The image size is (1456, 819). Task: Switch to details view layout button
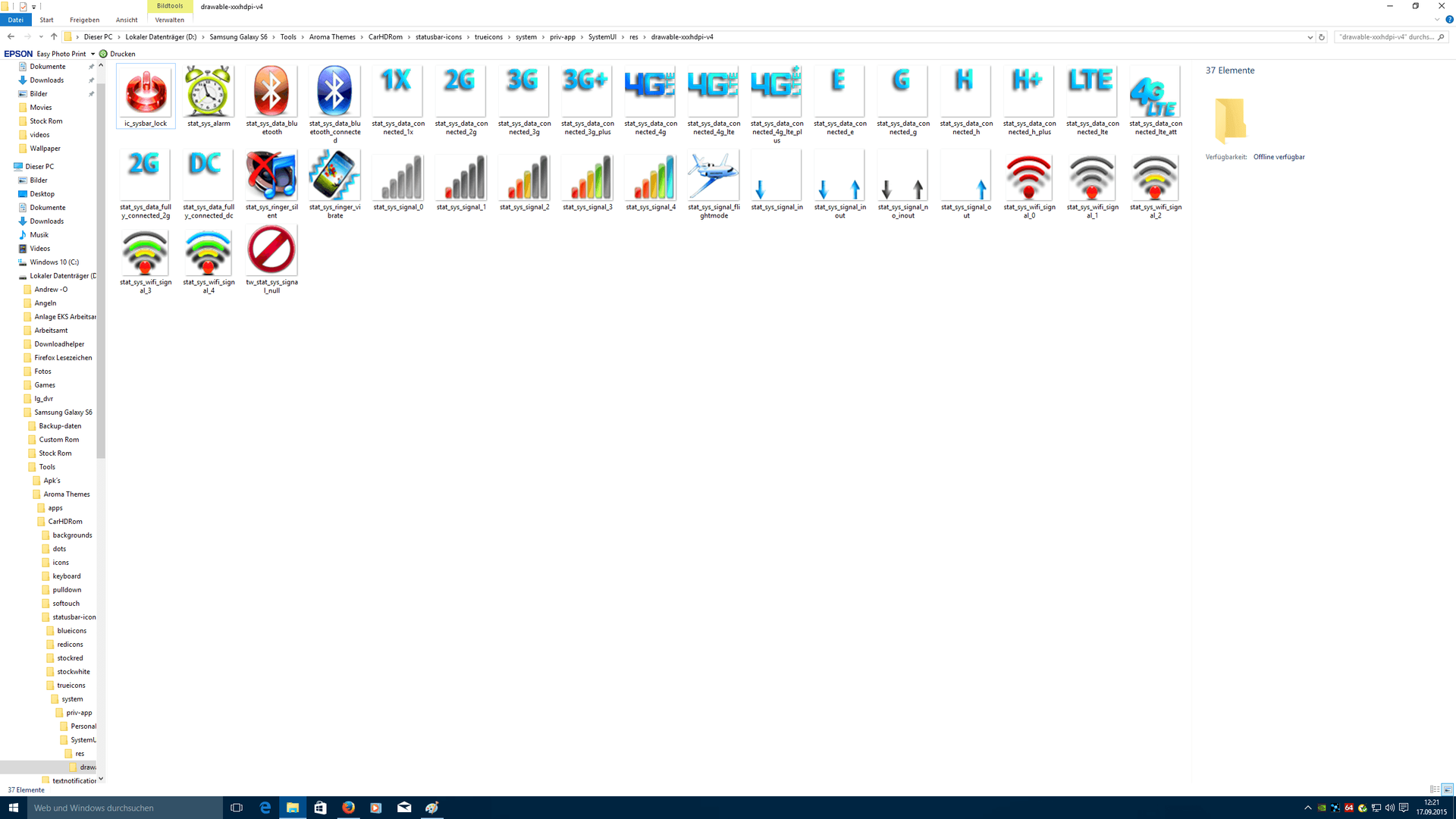(x=1435, y=789)
